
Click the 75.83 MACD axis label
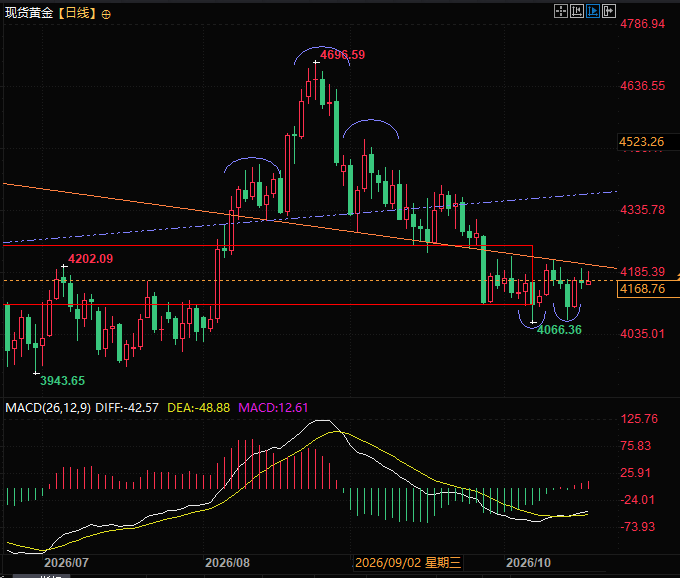(636, 446)
